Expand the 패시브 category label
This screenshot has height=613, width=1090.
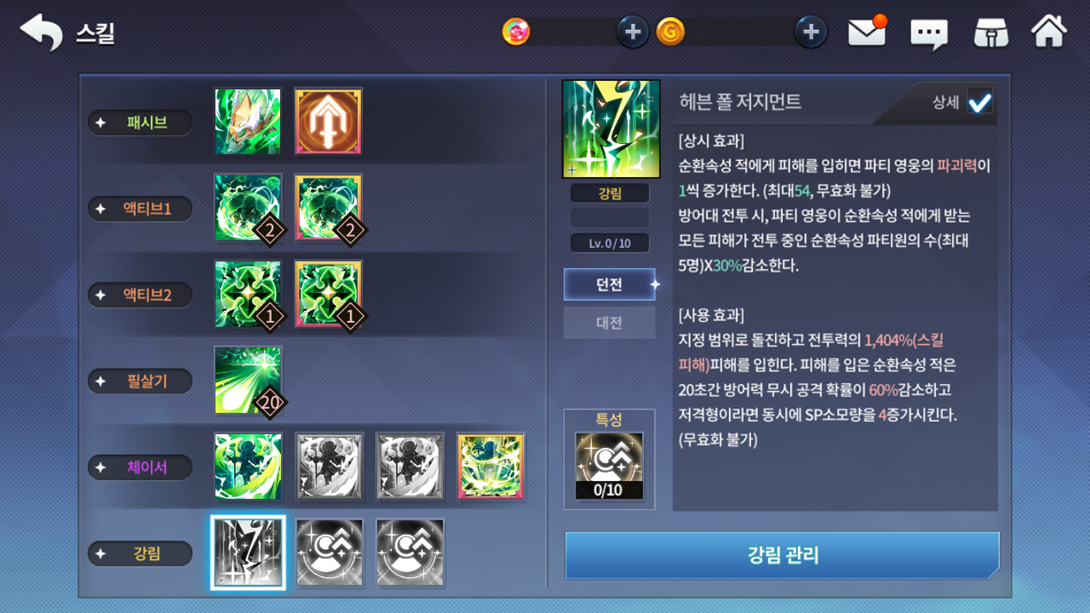pos(140,123)
